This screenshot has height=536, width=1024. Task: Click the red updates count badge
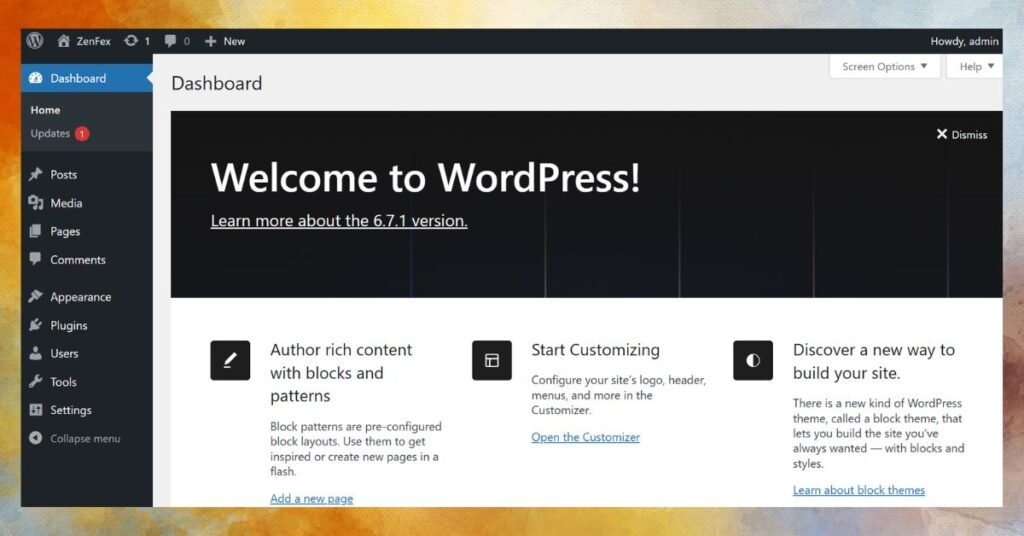82,134
